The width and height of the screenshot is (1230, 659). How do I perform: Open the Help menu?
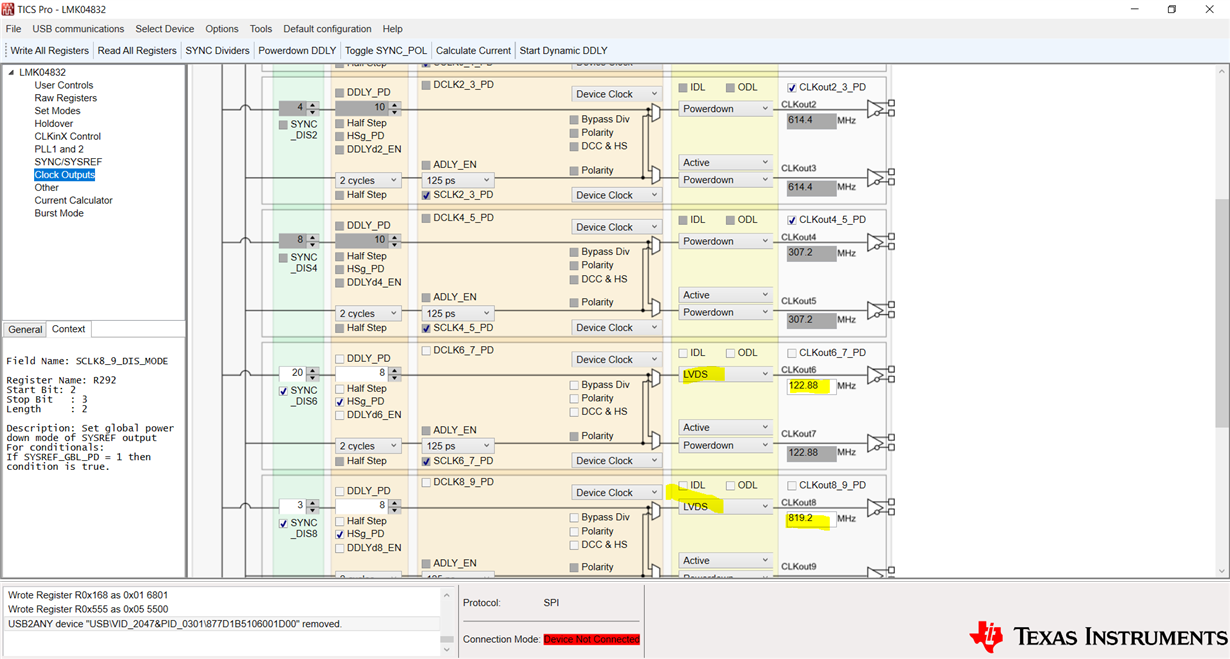(393, 29)
